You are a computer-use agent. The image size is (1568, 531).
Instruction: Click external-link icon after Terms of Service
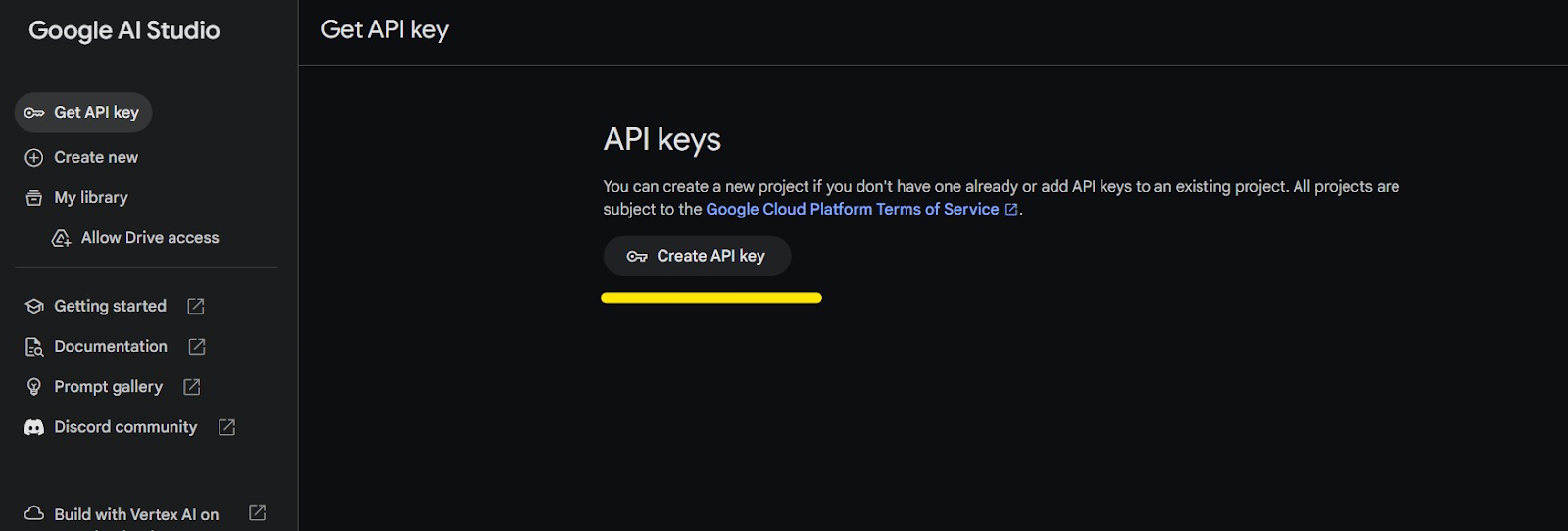point(1011,209)
